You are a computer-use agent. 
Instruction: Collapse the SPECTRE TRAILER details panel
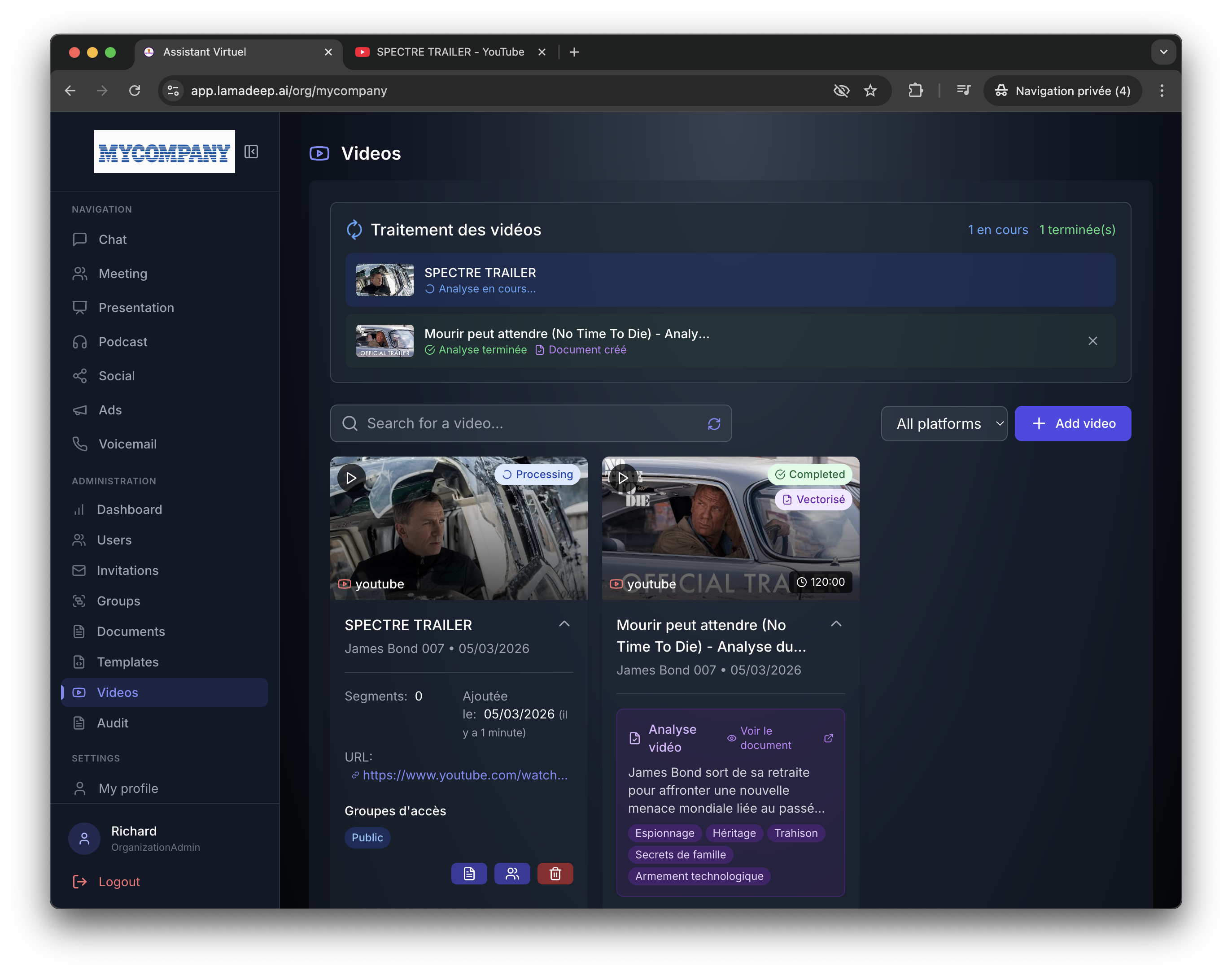coord(564,624)
